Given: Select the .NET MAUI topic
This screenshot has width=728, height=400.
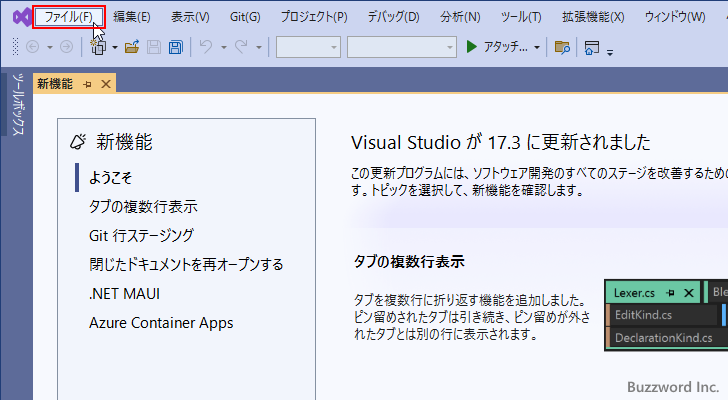Looking at the screenshot, I should pos(124,294).
